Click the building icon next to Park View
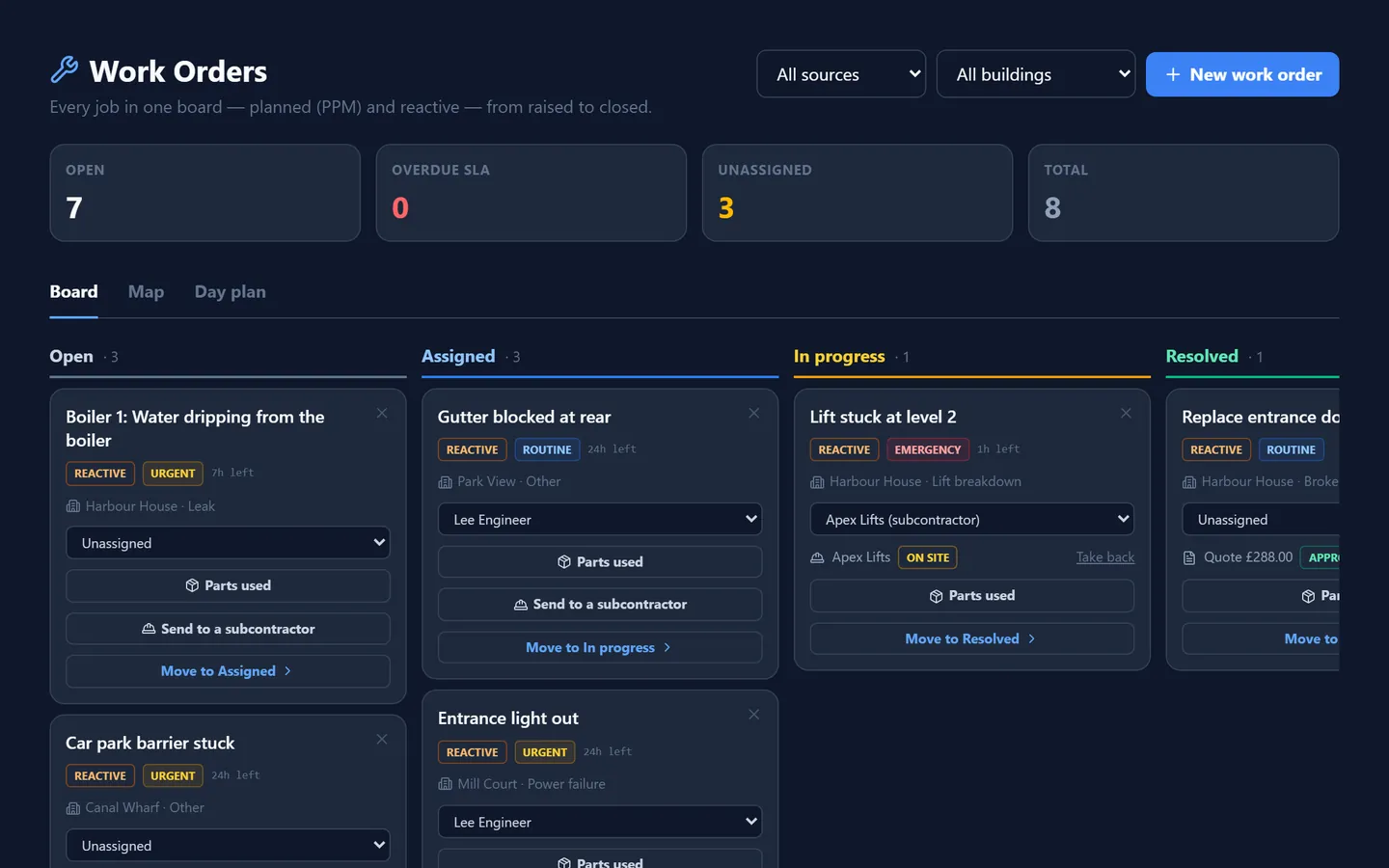Viewport: 1389px width, 868px height. [x=445, y=482]
